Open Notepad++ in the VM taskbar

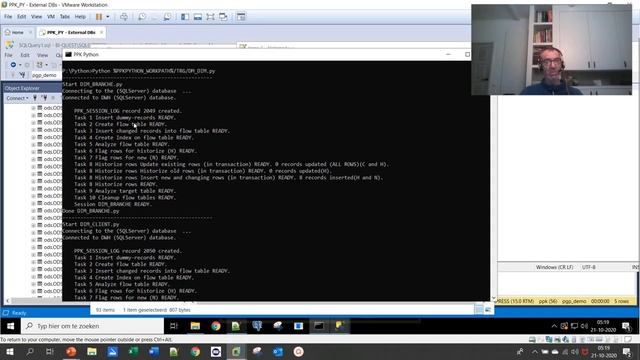point(236,326)
